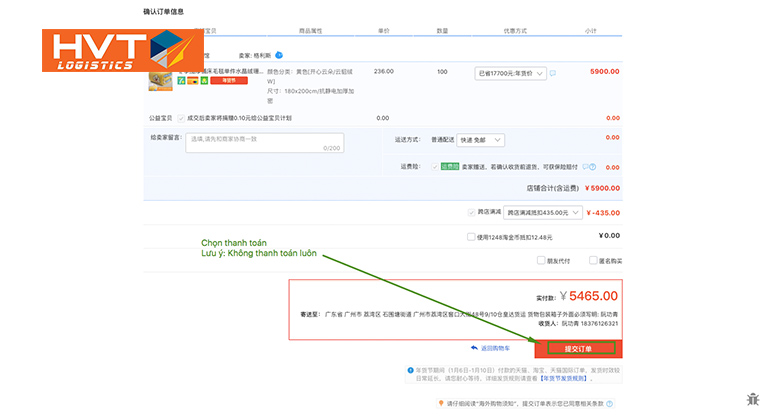Click the red 提交订单 submit button

click(578, 349)
